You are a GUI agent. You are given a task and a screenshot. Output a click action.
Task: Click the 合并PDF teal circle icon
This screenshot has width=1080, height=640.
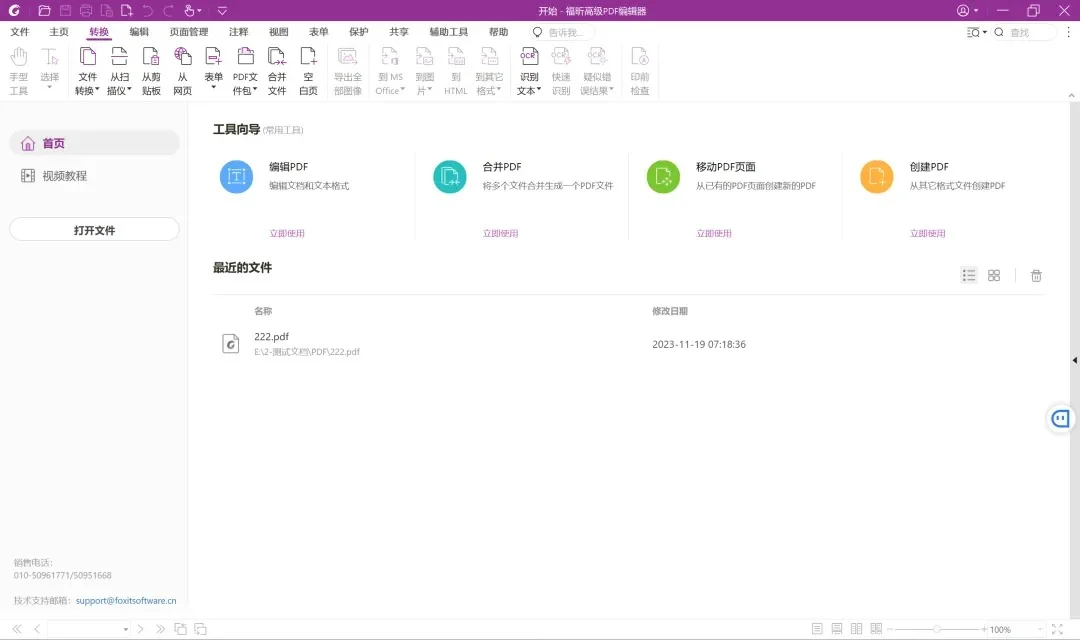[450, 176]
